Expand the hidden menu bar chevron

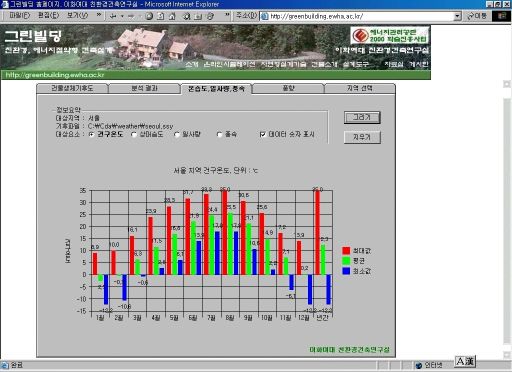point(99,15)
